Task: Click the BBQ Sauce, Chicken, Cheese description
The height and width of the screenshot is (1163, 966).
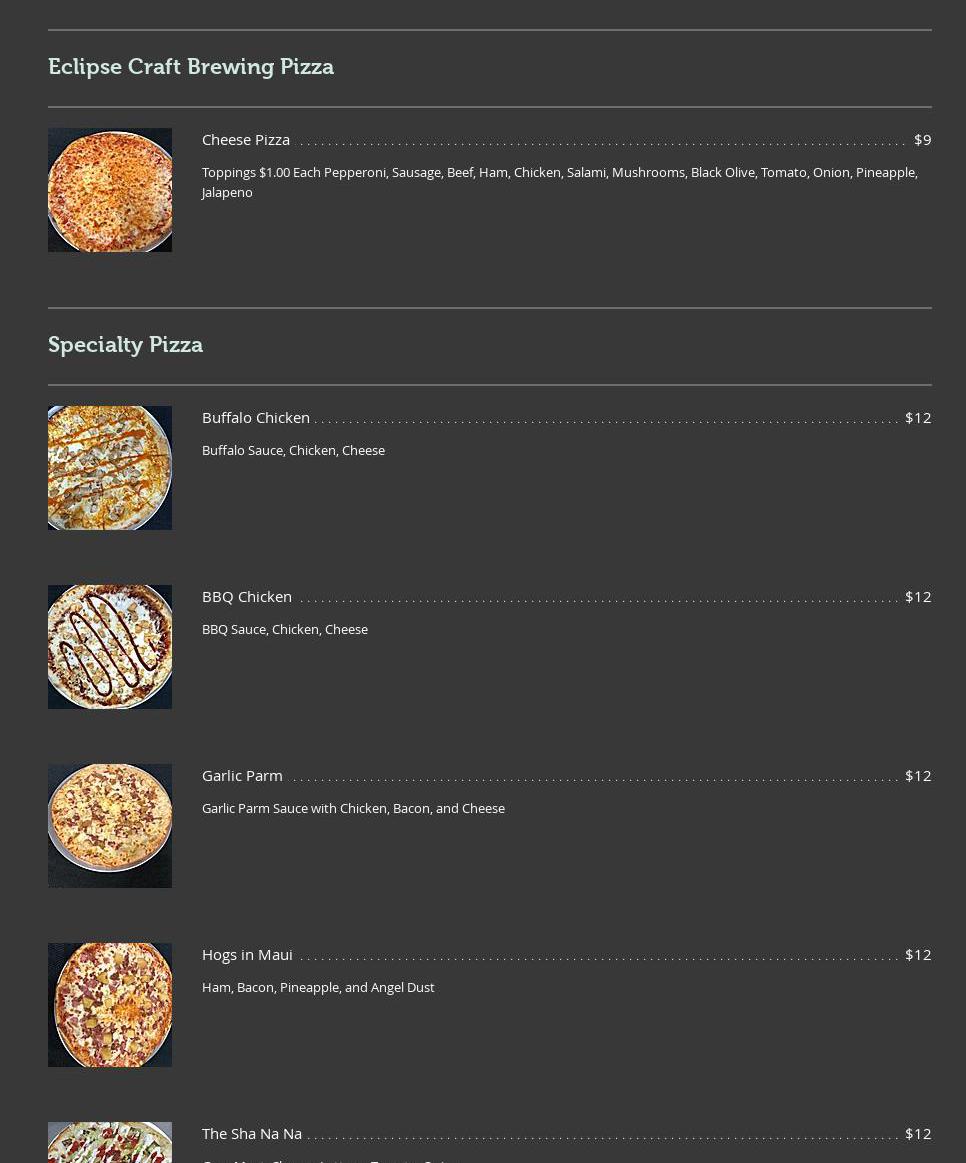Action: (285, 629)
